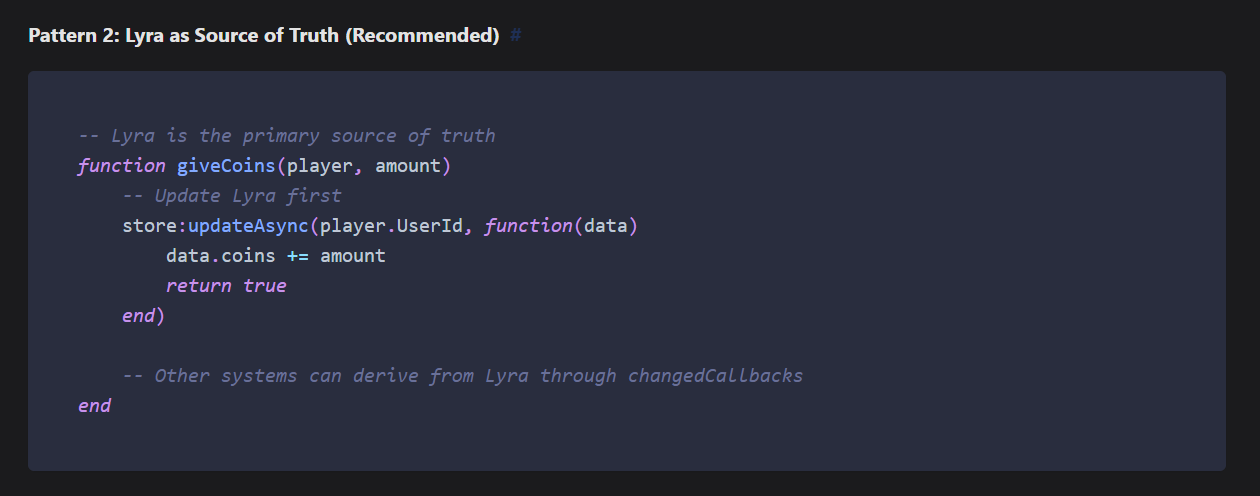Click the purple 'function' keyword before giveCoins
1260x496 pixels.
pos(121,166)
